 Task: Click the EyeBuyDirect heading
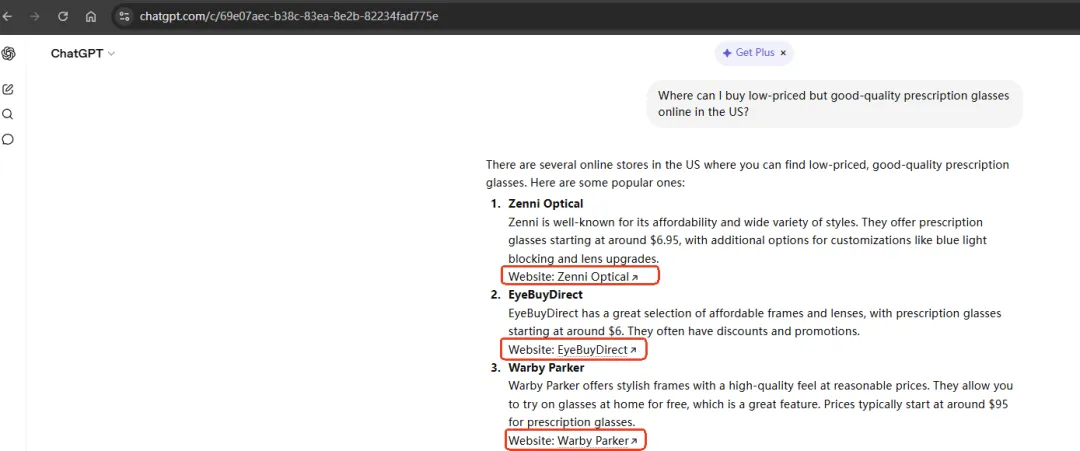546,295
